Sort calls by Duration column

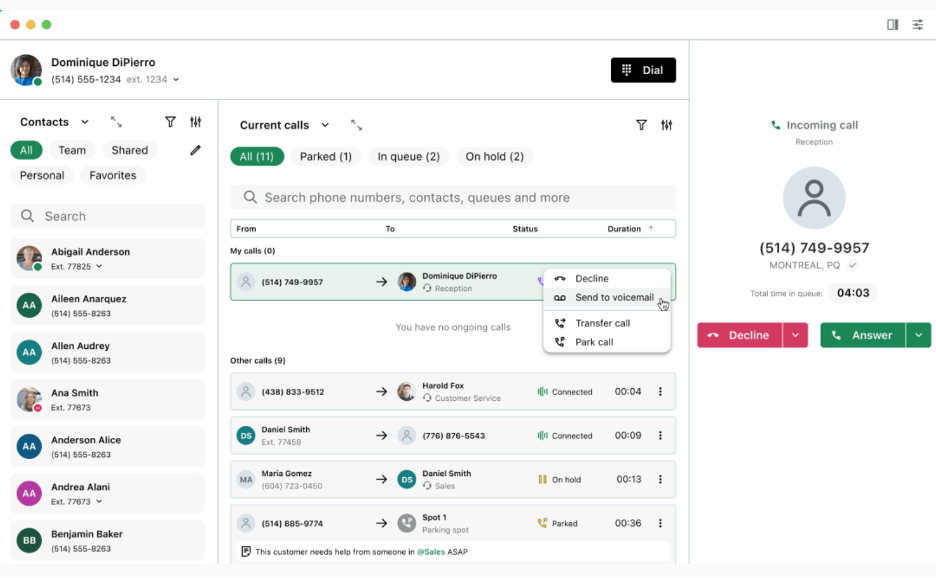tap(630, 229)
